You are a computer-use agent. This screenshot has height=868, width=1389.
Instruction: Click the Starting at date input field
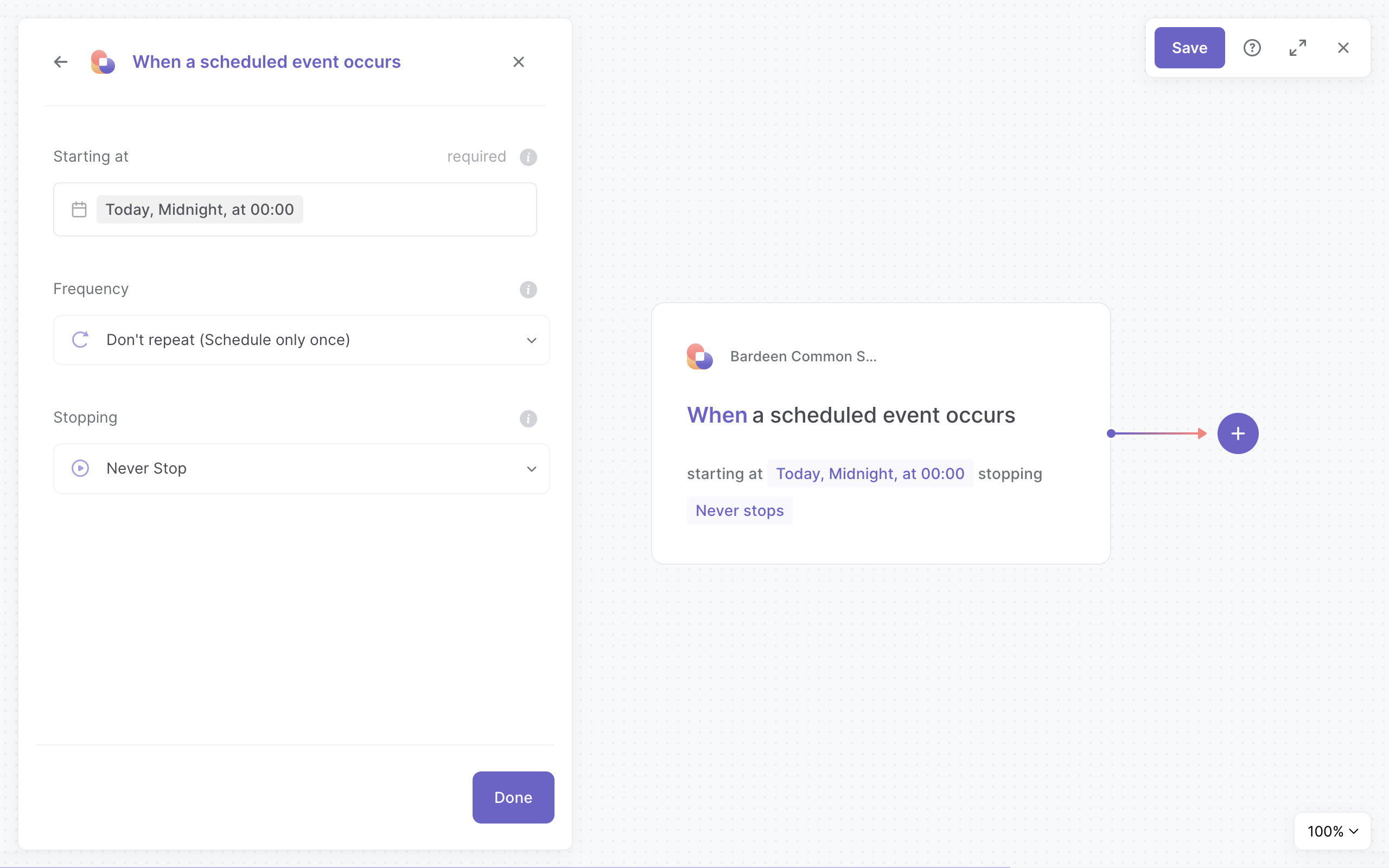coord(402,209)
